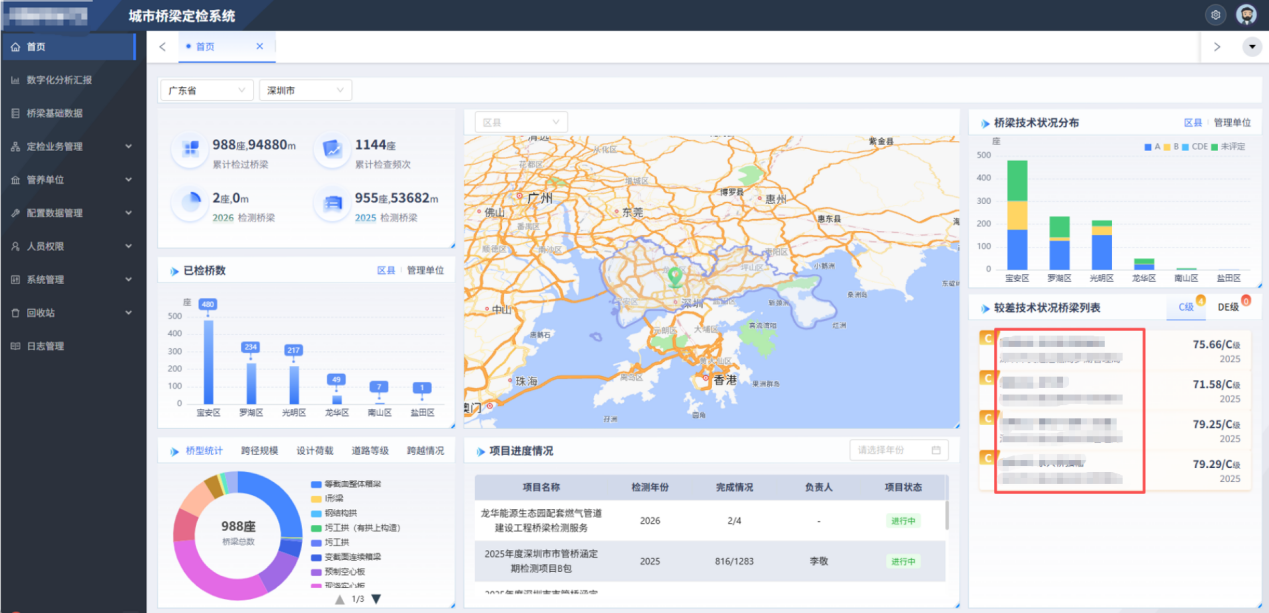This screenshot has height=613, width=1269.
Task: Go to next legend page arrow
Action: [377, 599]
